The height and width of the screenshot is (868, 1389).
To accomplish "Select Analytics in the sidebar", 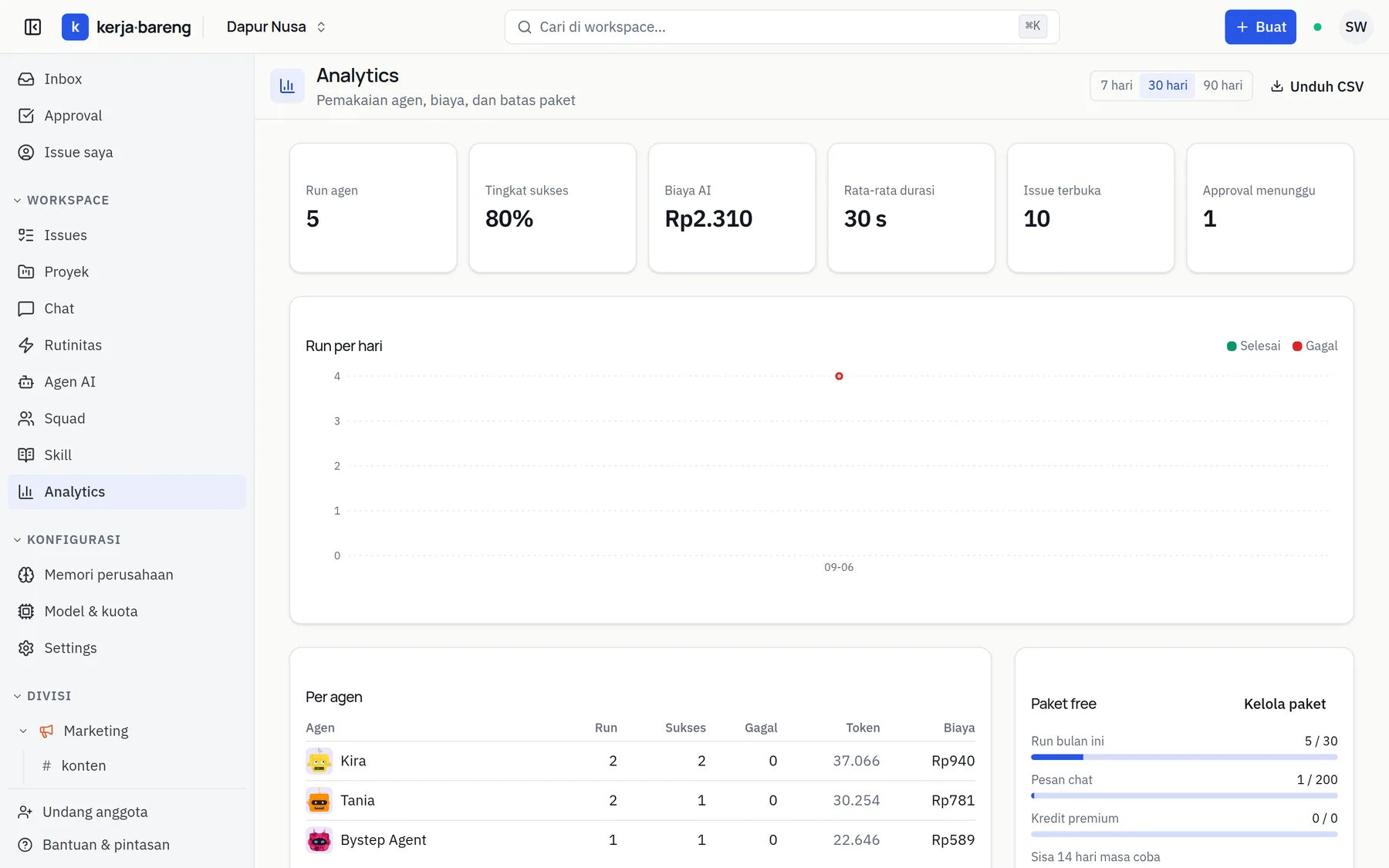I will [x=127, y=491].
